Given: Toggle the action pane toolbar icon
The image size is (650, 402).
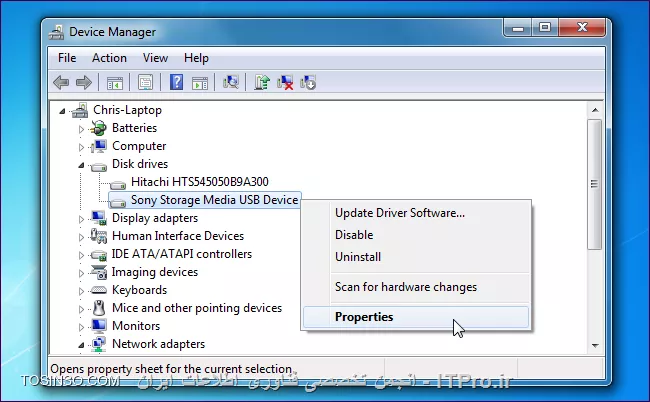Looking at the screenshot, I should pos(200,83).
